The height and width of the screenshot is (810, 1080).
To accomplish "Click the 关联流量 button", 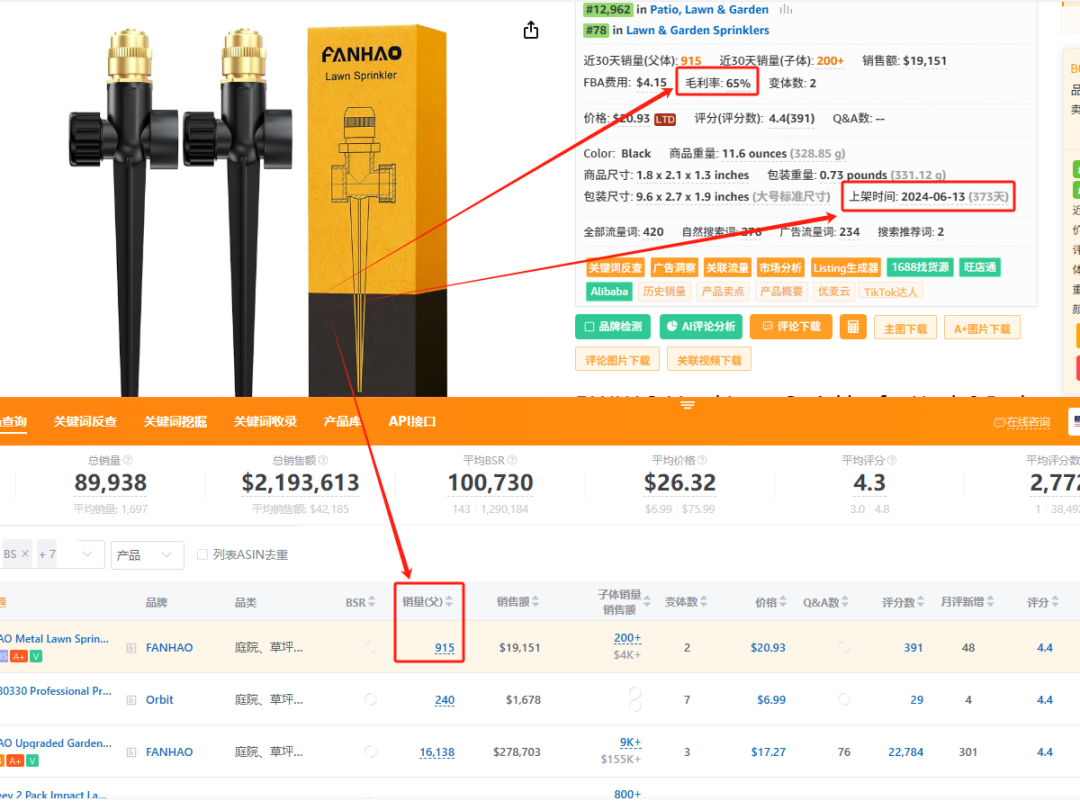I will (727, 268).
